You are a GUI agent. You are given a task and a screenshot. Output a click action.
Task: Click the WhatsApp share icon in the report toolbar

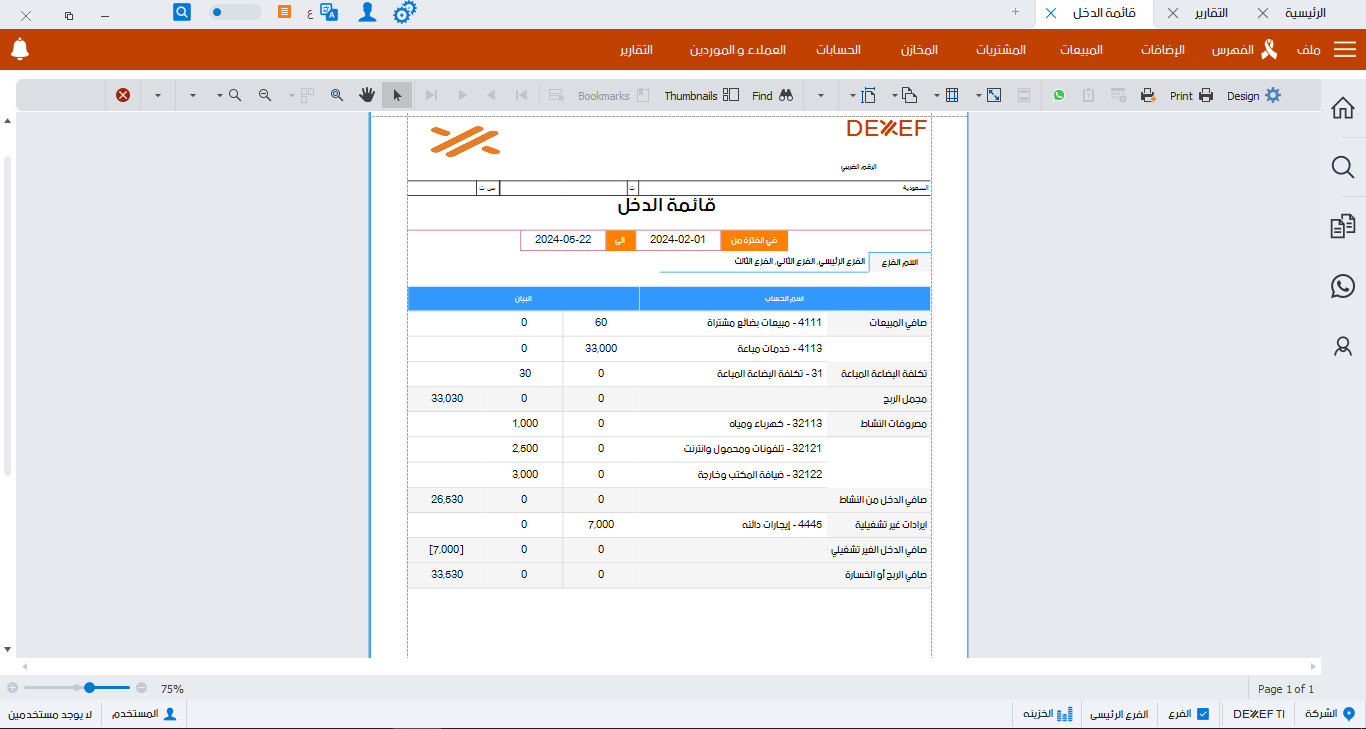[1060, 95]
